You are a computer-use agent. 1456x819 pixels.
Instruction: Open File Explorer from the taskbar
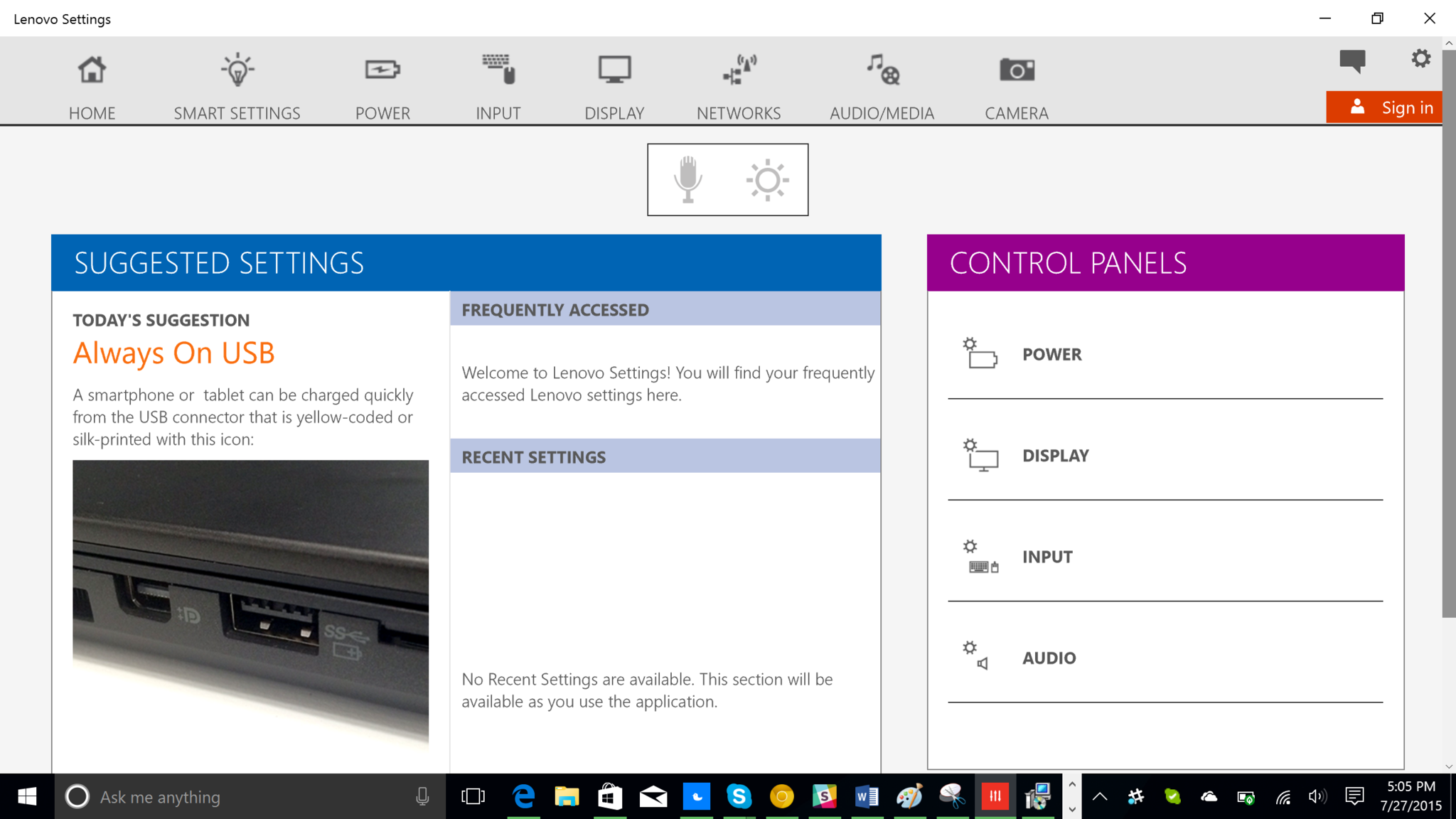coord(567,797)
